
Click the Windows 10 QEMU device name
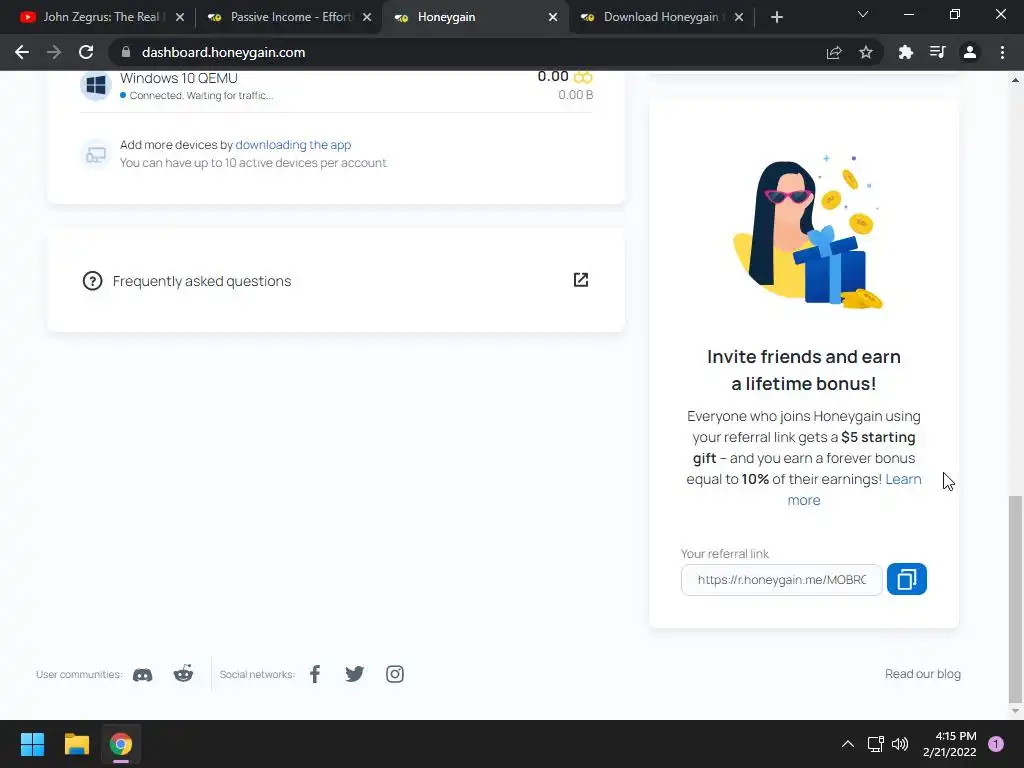(179, 78)
